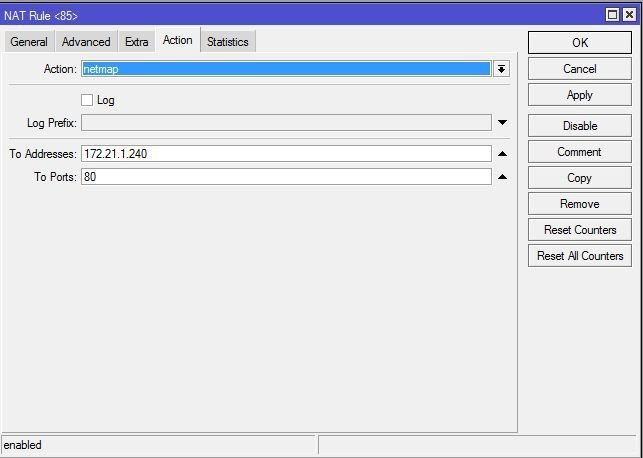Image resolution: width=643 pixels, height=458 pixels.
Task: Open the Extra tab
Action: [136, 42]
